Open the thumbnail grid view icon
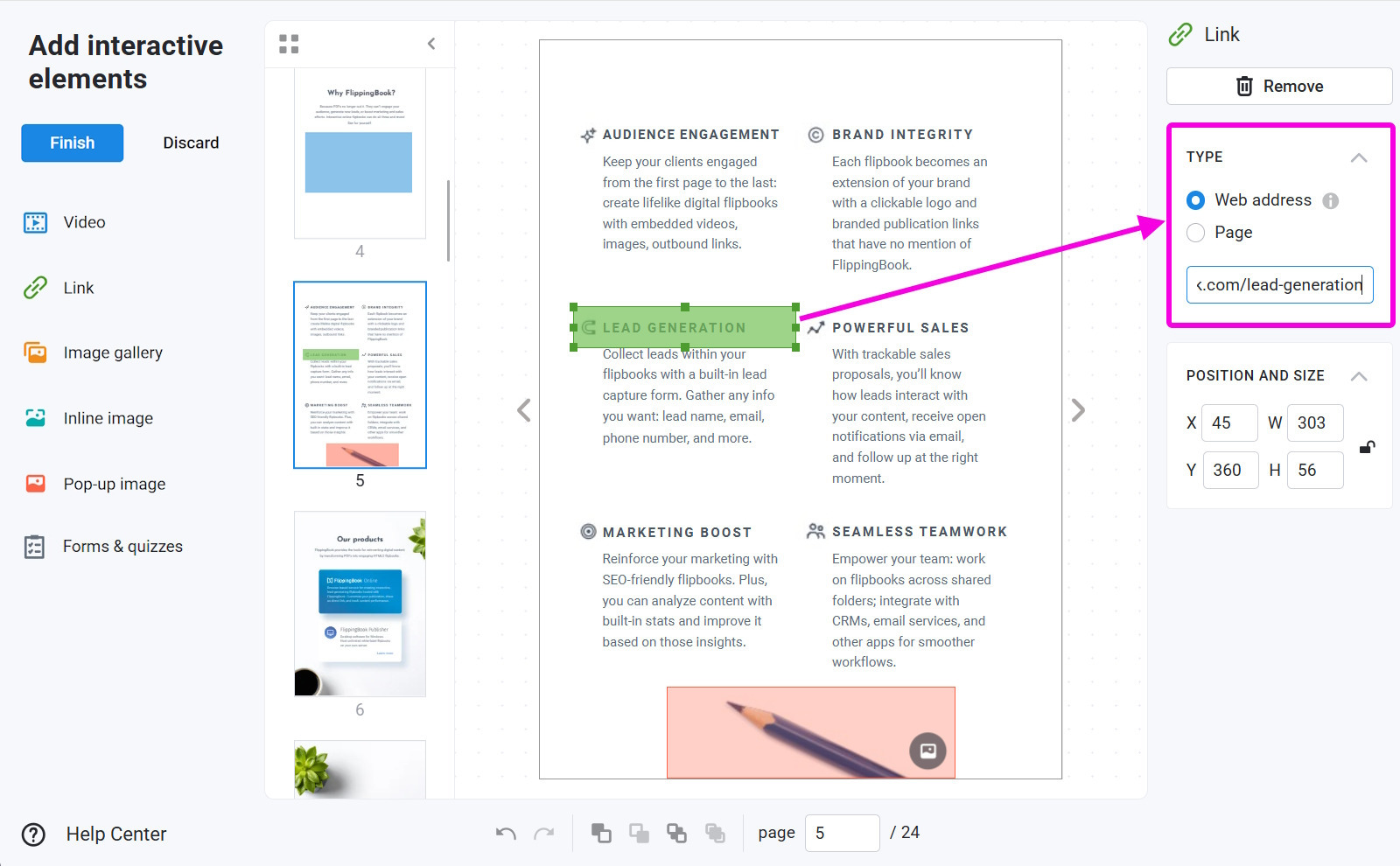The height and width of the screenshot is (866, 1400). [x=289, y=44]
